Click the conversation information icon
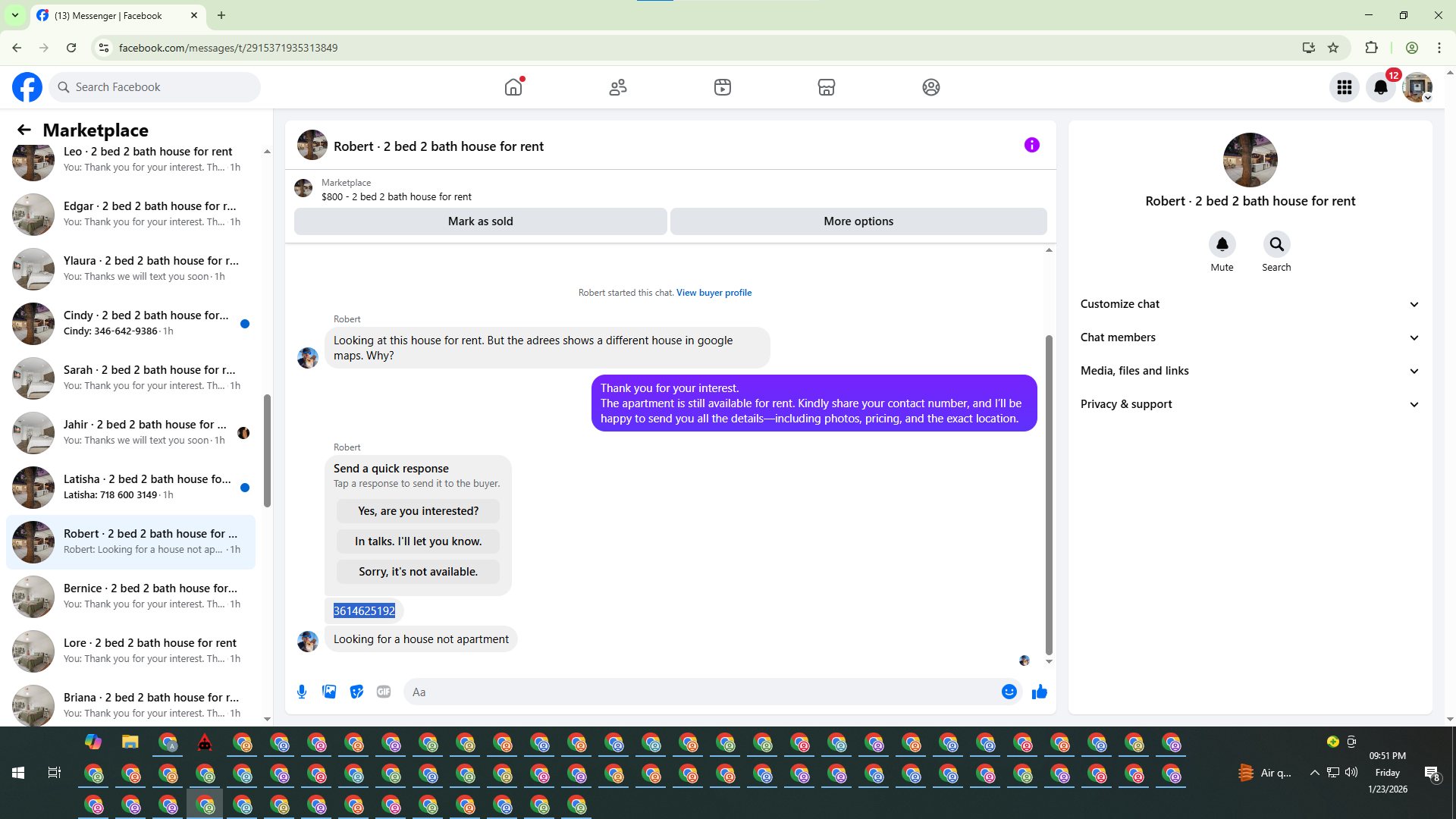 pos(1031,145)
